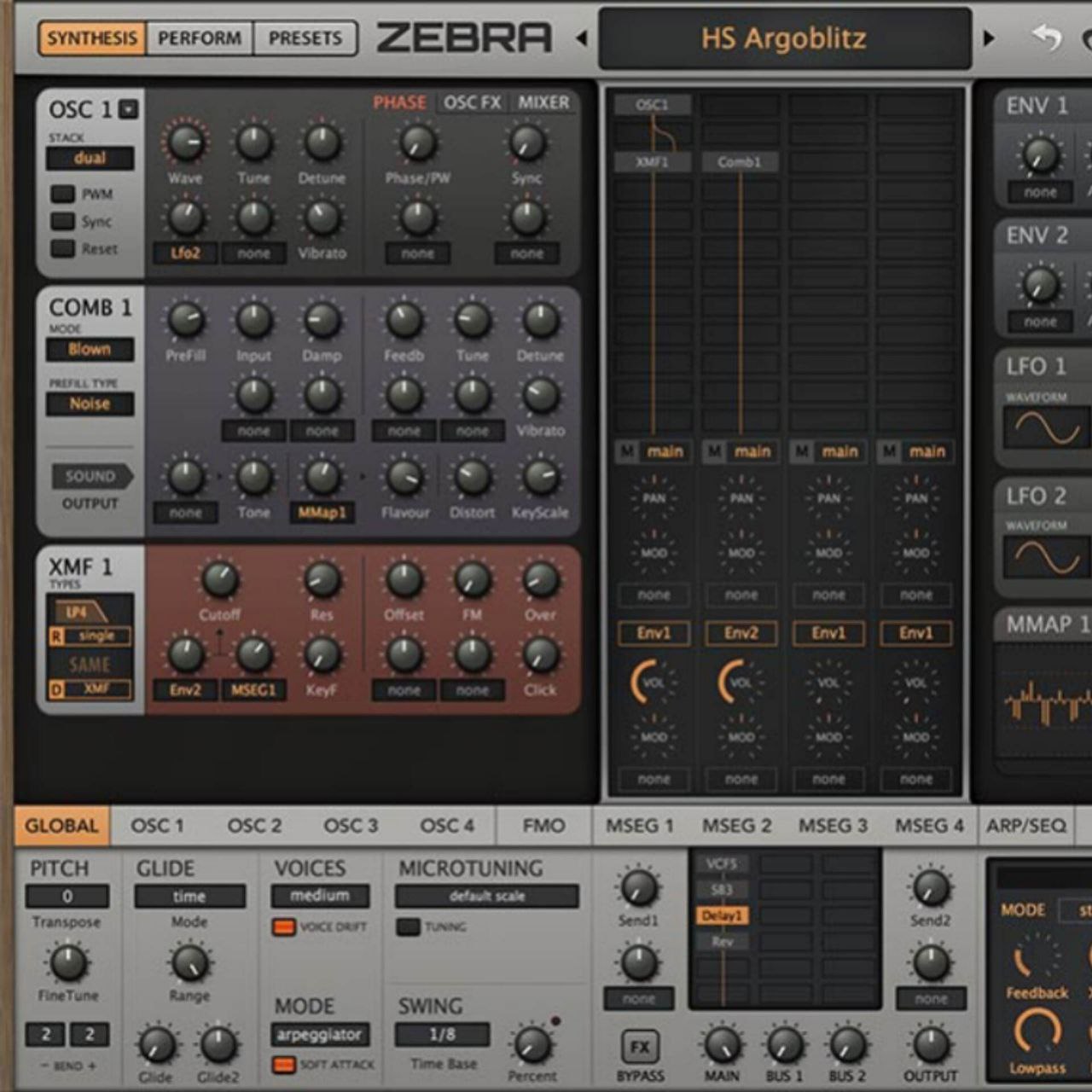The image size is (1092, 1092).
Task: Enable the microtuning Tuning switch
Action: 409,926
